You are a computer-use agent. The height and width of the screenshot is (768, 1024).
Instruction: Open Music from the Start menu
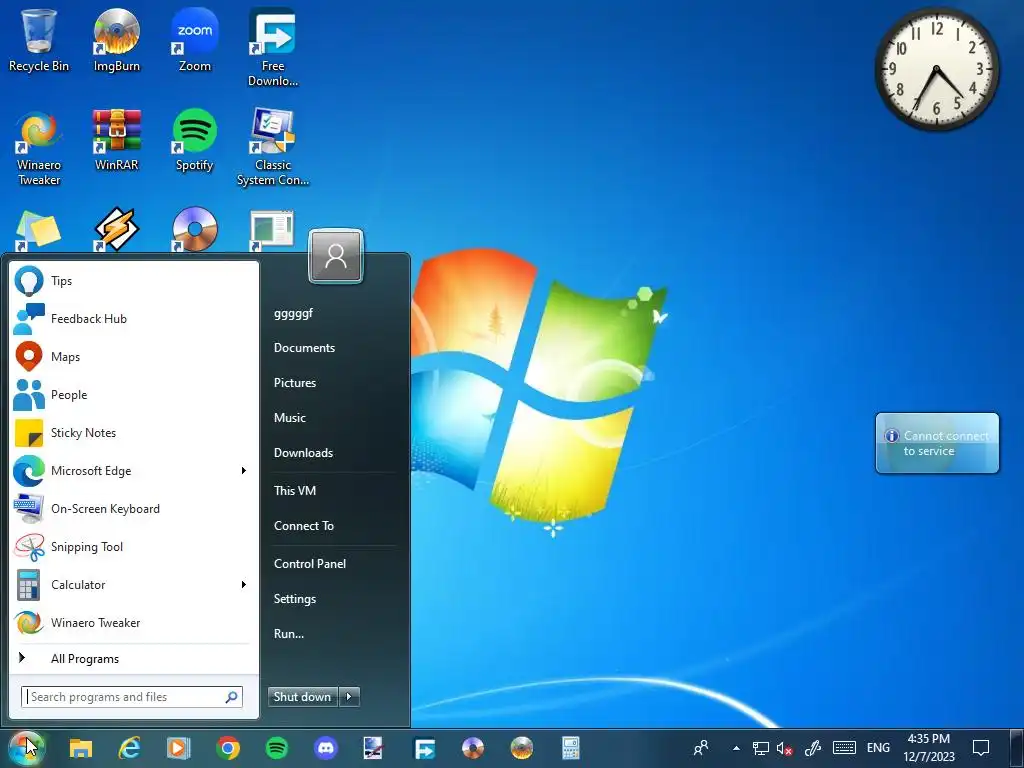point(289,418)
